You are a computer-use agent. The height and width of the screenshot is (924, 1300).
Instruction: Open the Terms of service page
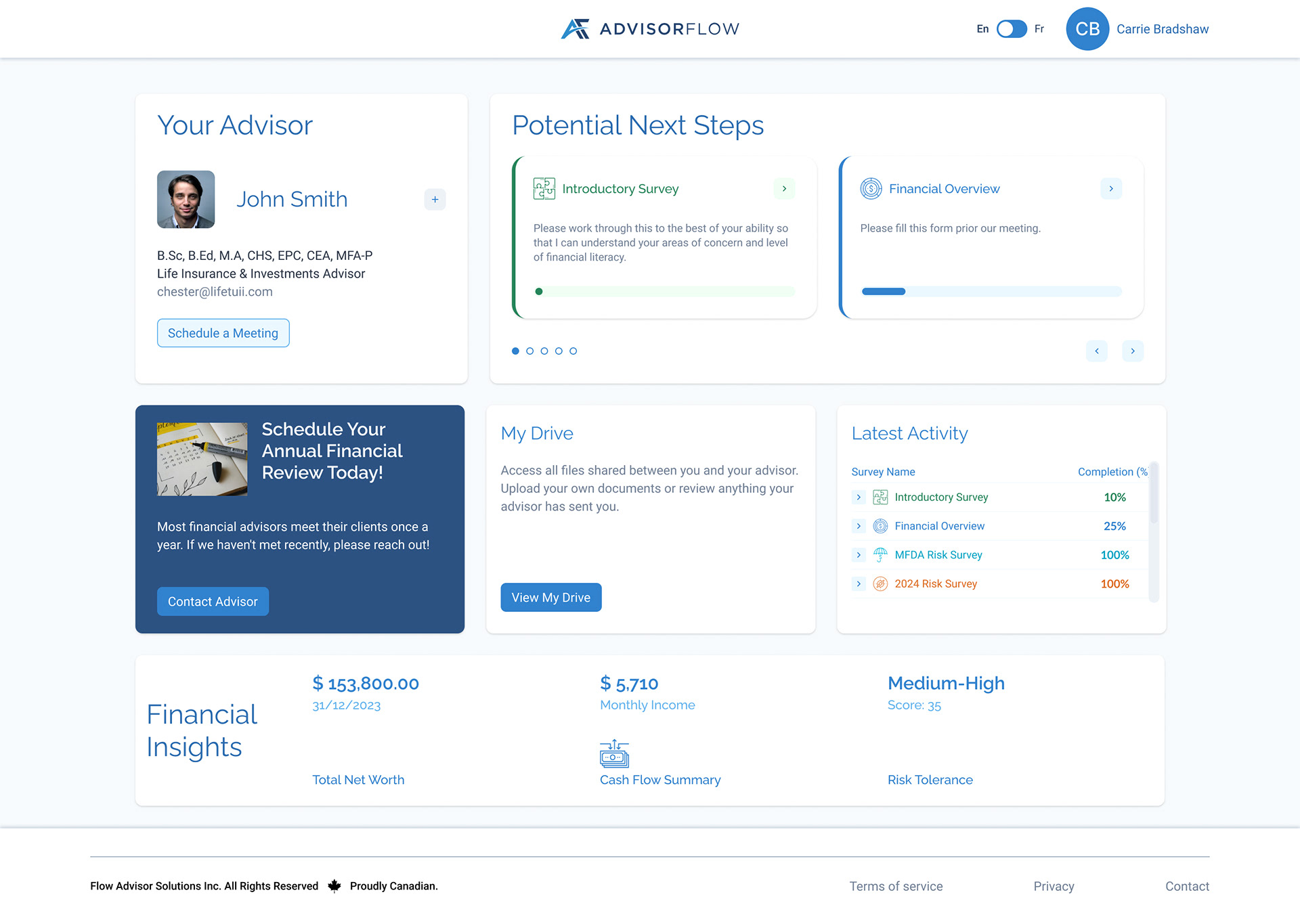pos(896,885)
